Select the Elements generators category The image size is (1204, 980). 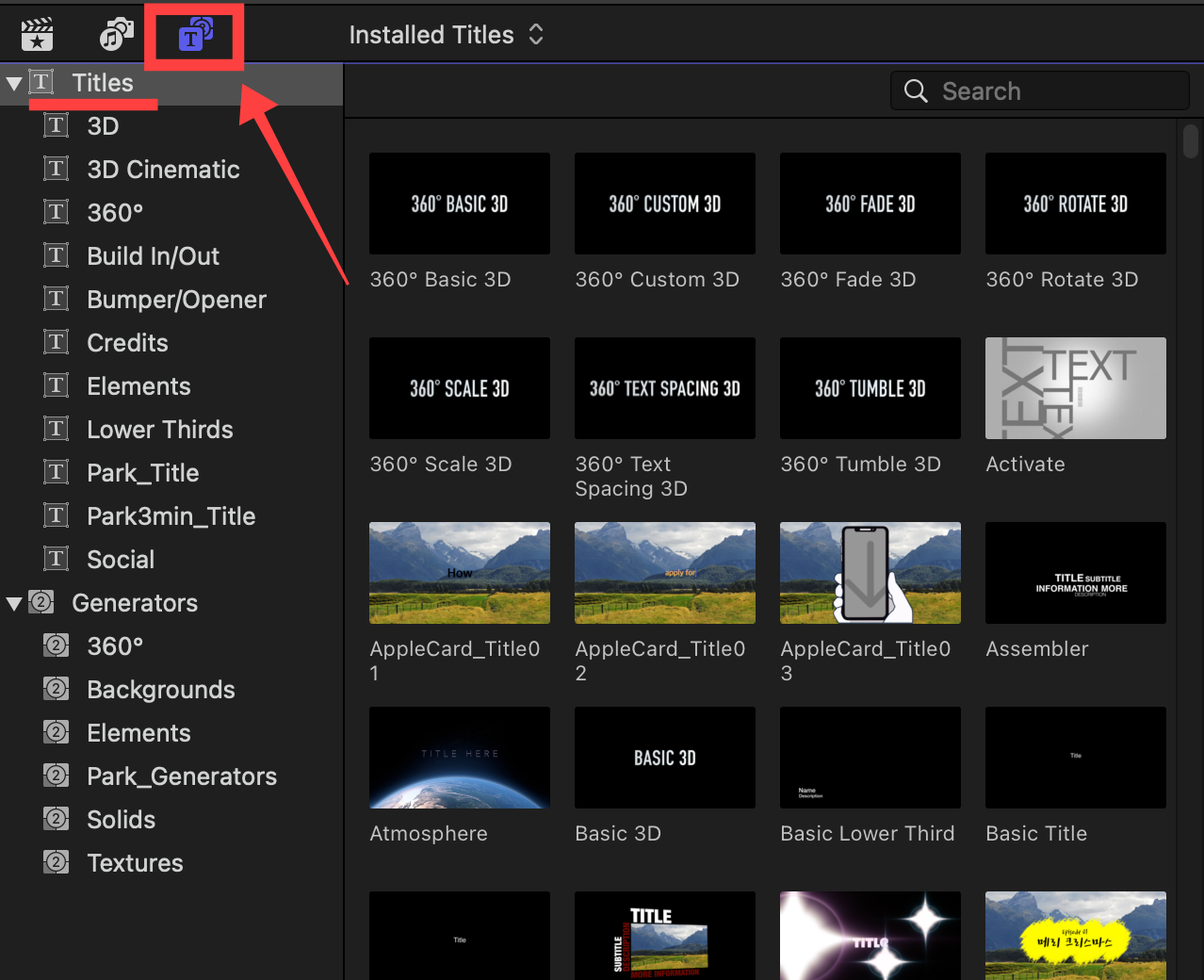tap(138, 733)
